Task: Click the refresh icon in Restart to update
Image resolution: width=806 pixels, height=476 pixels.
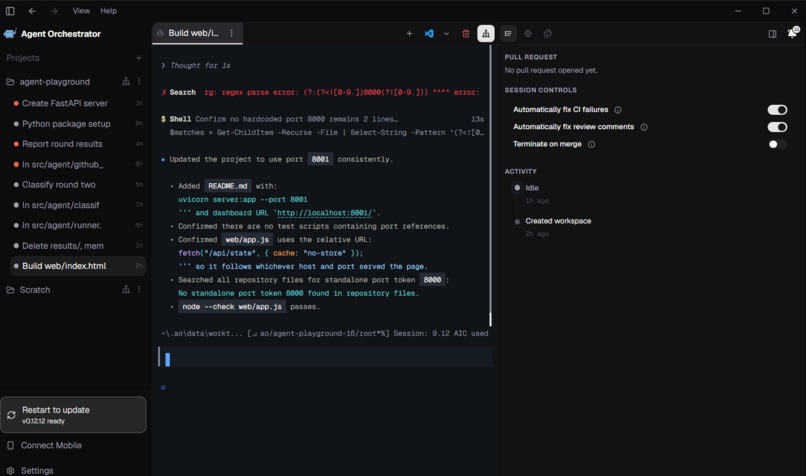Action: pos(11,415)
